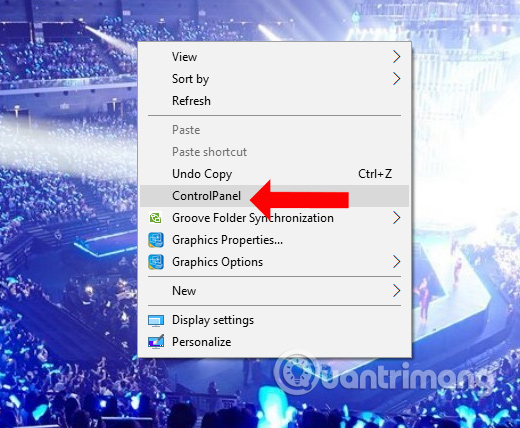The image size is (520, 428).
Task: Expand the Graphics Options submenu arrow
Action: [x=396, y=262]
